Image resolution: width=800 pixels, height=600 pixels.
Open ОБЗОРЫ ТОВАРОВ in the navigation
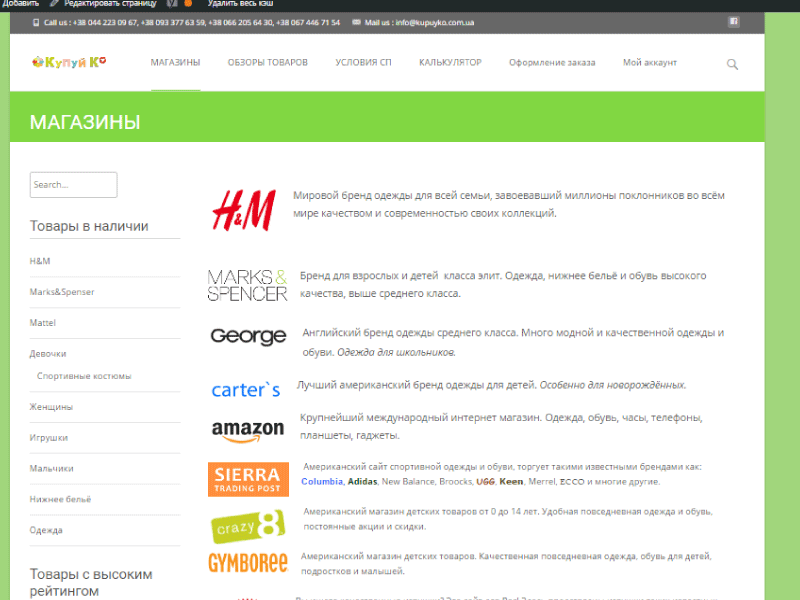pyautogui.click(x=268, y=63)
